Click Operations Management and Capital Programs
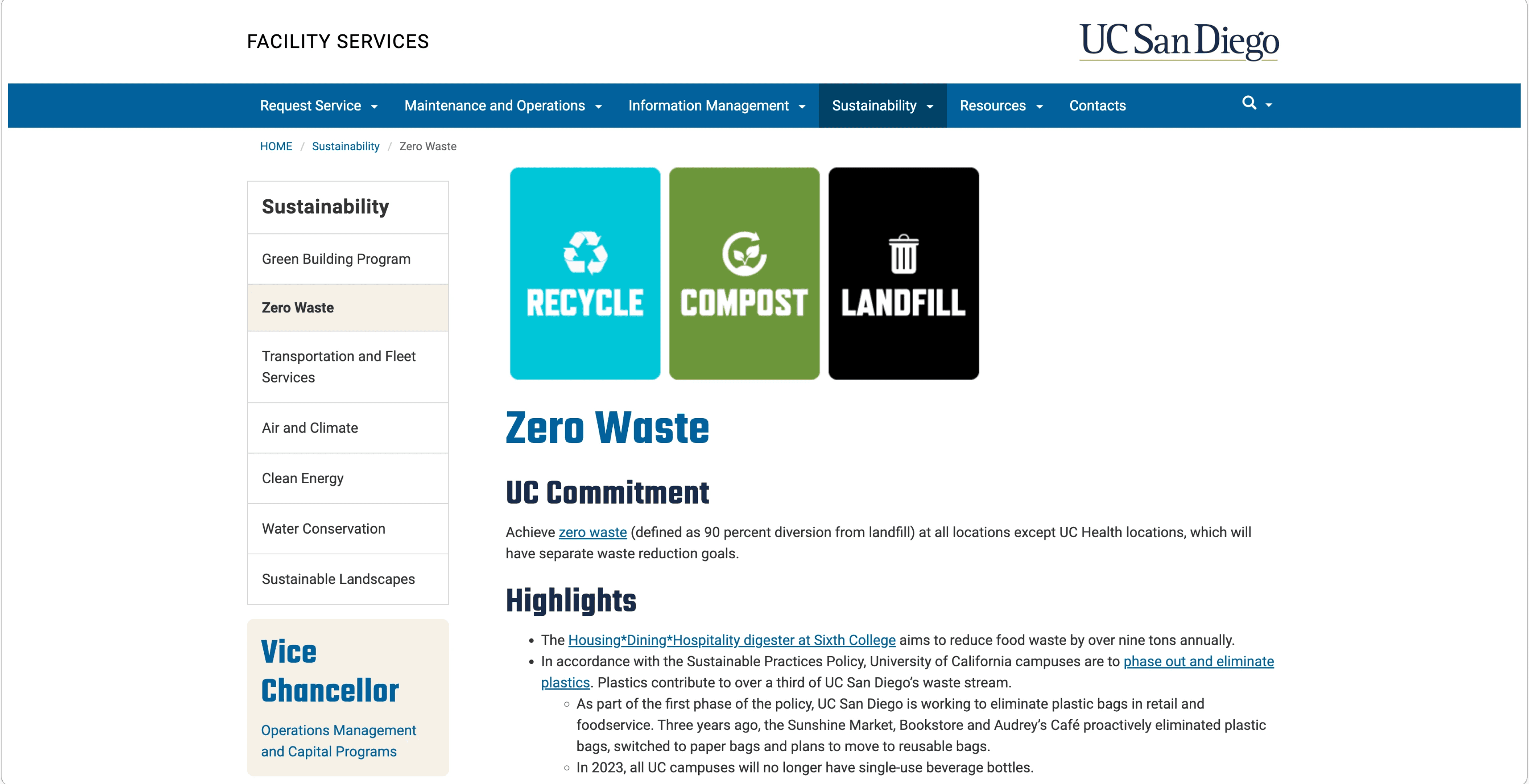 [x=338, y=741]
